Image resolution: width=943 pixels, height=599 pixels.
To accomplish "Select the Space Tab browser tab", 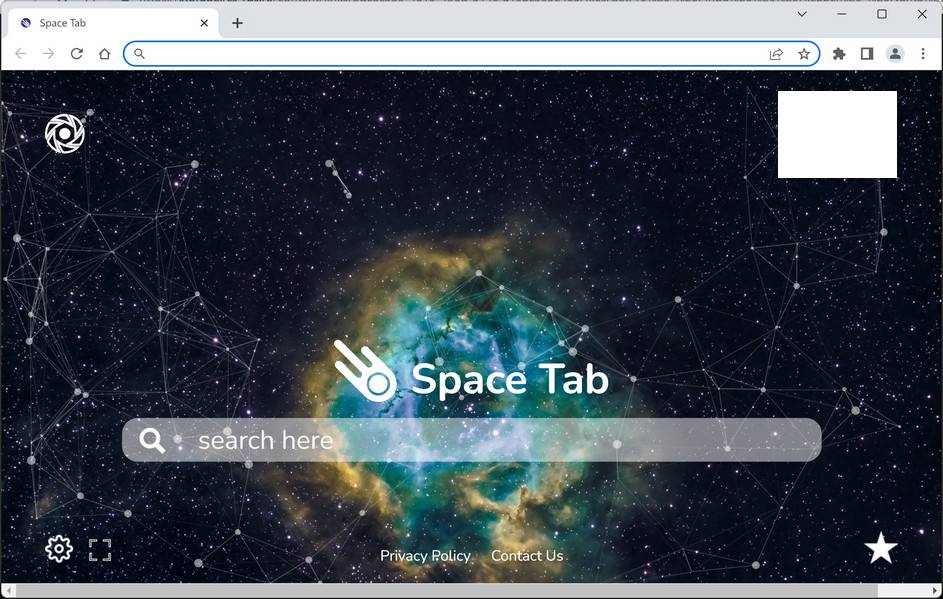I will pos(114,23).
